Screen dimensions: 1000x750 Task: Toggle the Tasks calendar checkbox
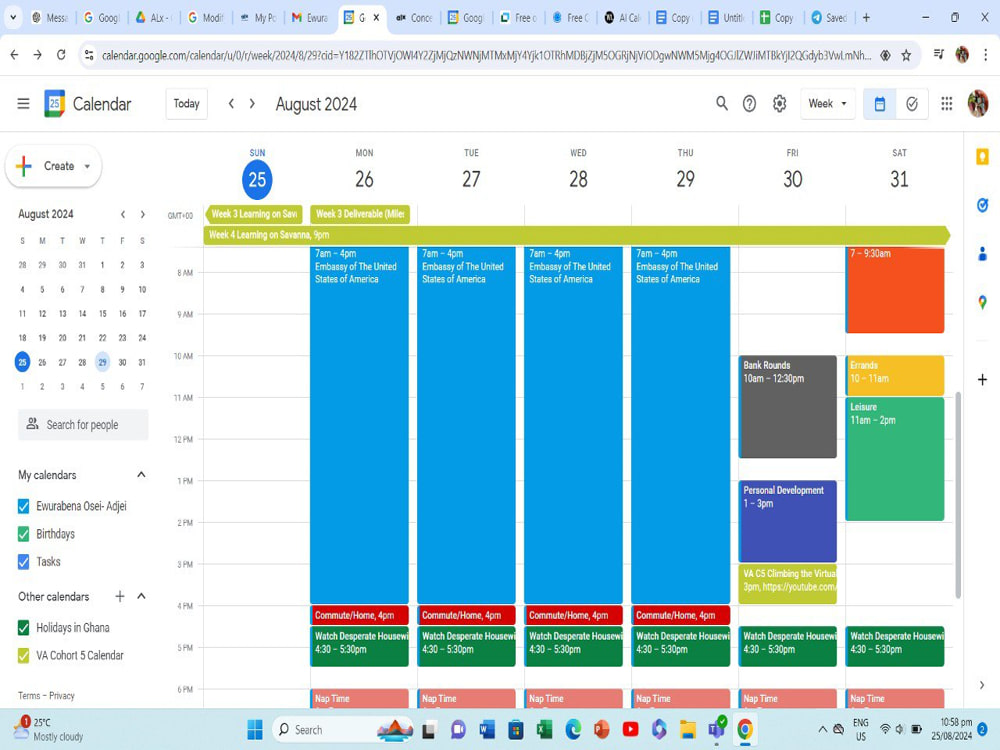point(24,562)
